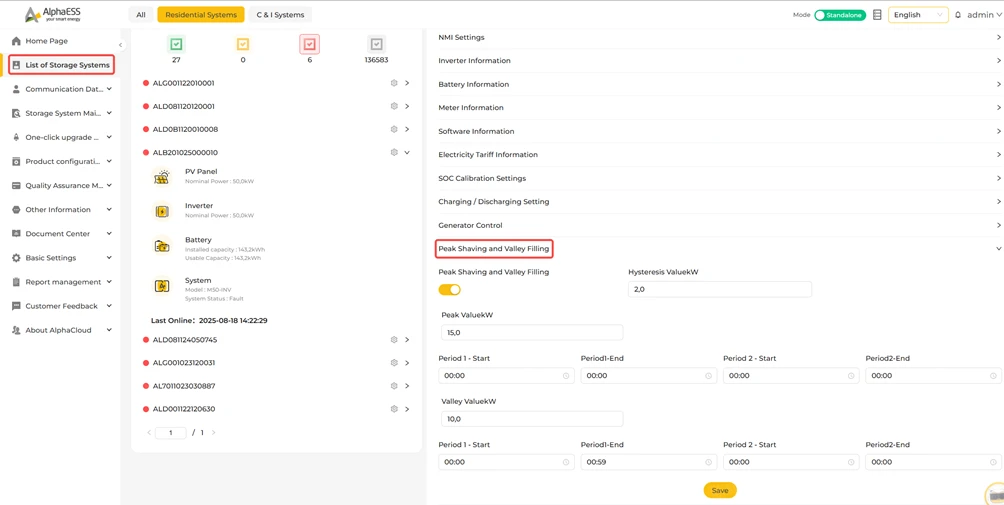Click the Save button
This screenshot has height=505, width=1004.
coord(720,490)
